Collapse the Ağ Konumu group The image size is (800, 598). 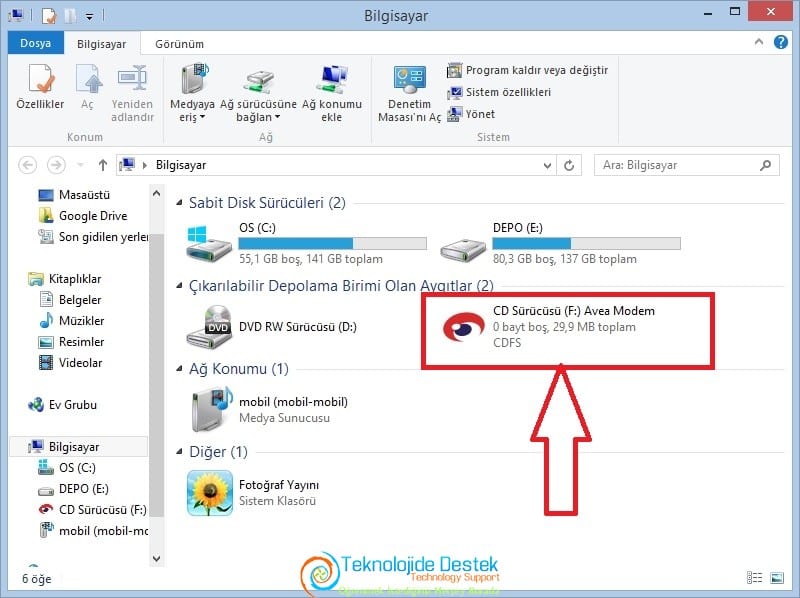(180, 368)
